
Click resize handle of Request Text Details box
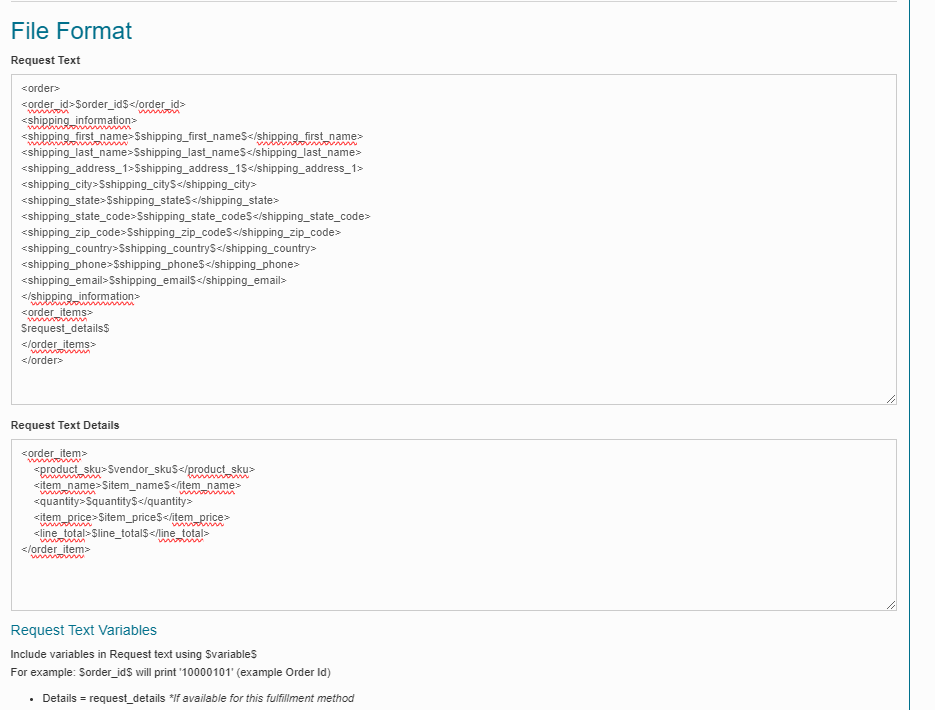coord(890,603)
